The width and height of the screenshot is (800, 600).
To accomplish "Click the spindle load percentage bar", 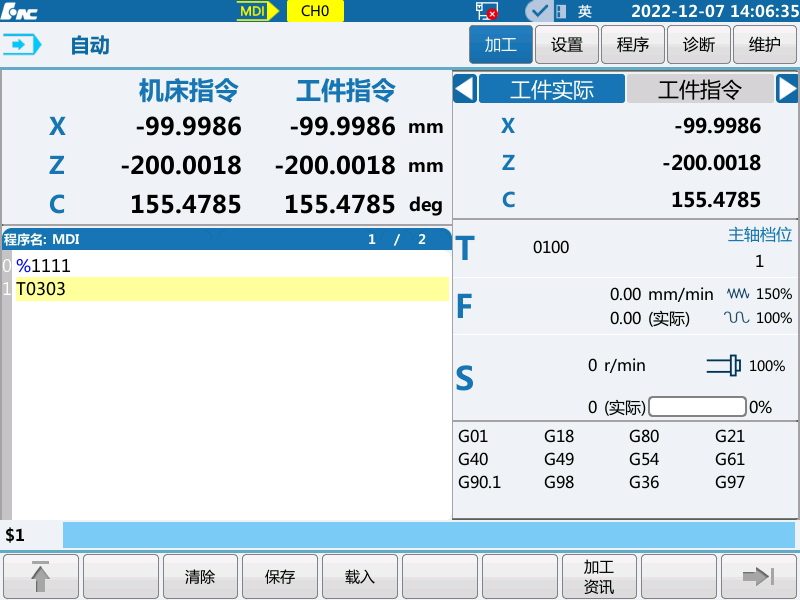I will 697,407.
